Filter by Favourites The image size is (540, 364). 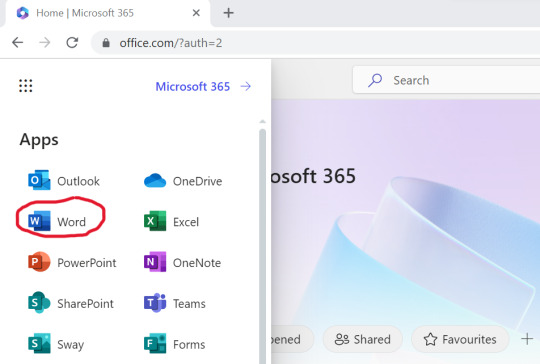point(460,339)
